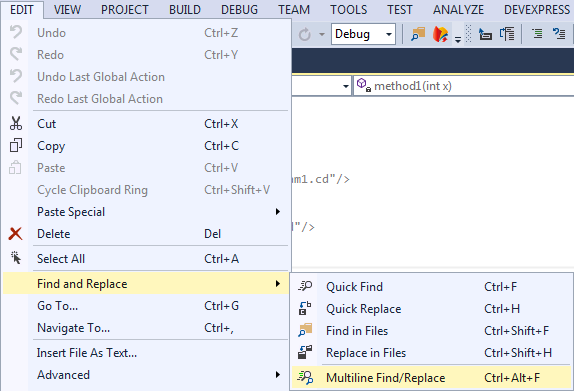Choose Insert File As Text...
The image size is (574, 391).
point(146,353)
